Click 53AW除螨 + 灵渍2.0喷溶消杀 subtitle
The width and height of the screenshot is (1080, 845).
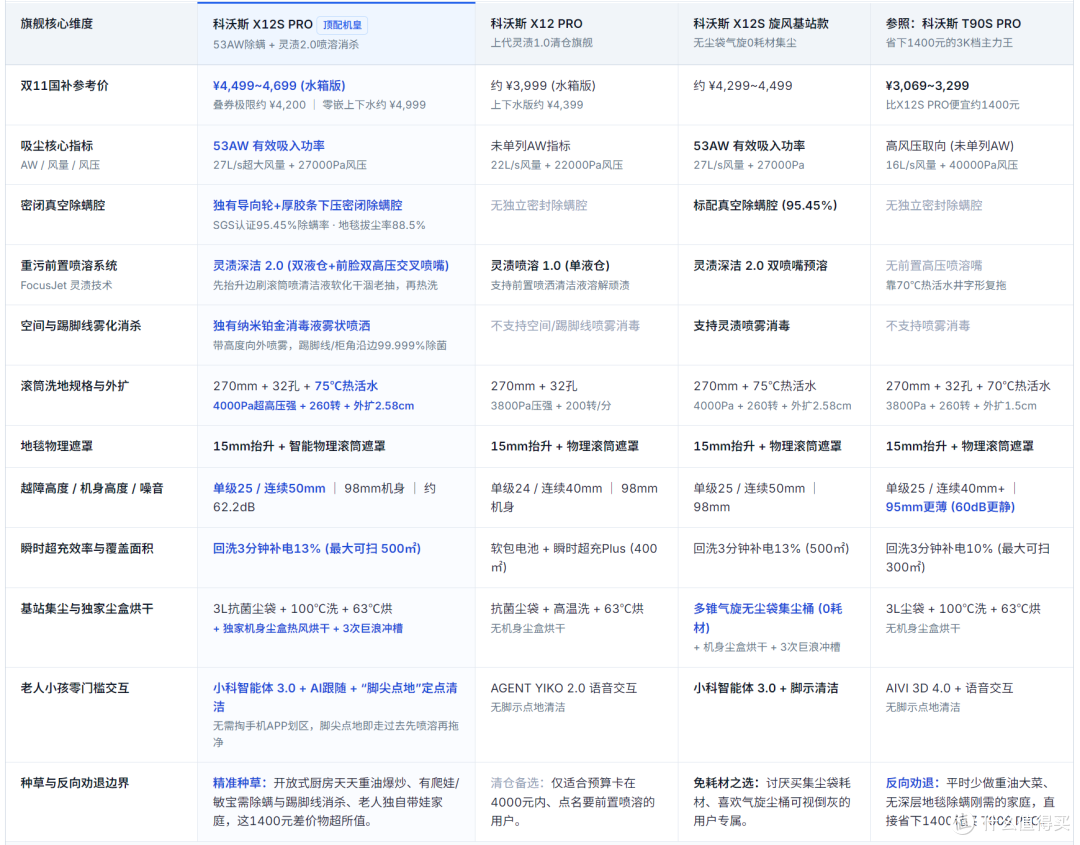pyautogui.click(x=285, y=44)
